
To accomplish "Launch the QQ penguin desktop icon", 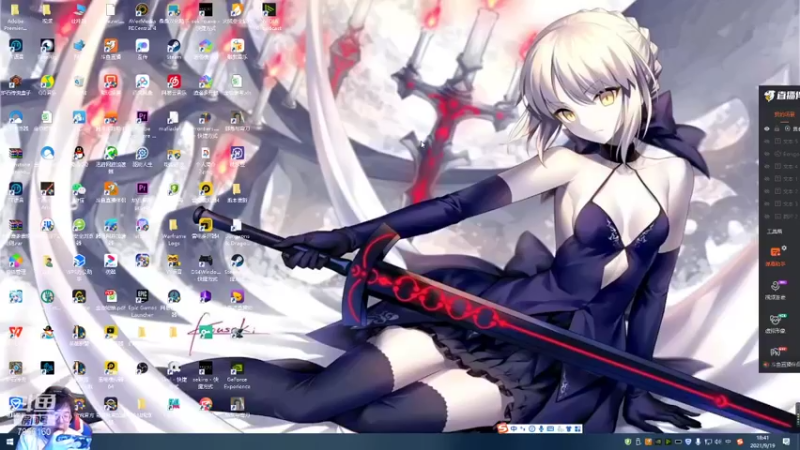I will point(79,153).
